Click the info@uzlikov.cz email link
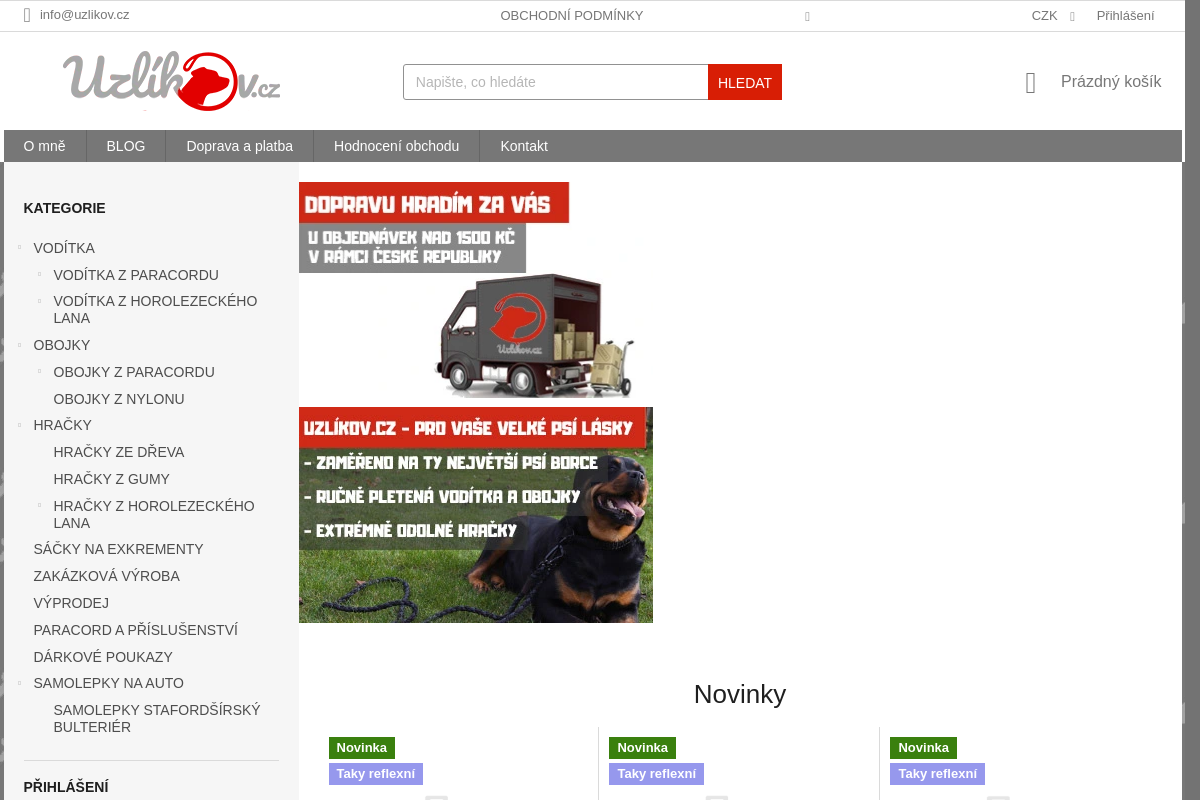This screenshot has width=1200, height=800. (85, 15)
